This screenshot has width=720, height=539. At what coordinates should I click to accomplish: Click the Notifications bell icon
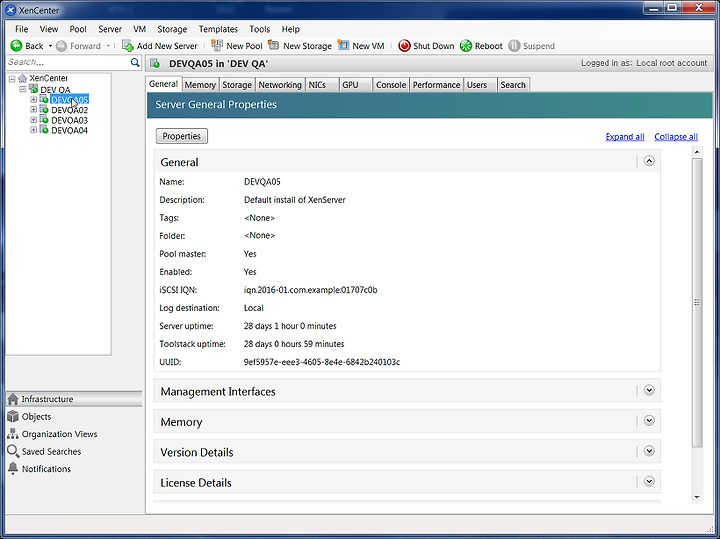point(13,469)
